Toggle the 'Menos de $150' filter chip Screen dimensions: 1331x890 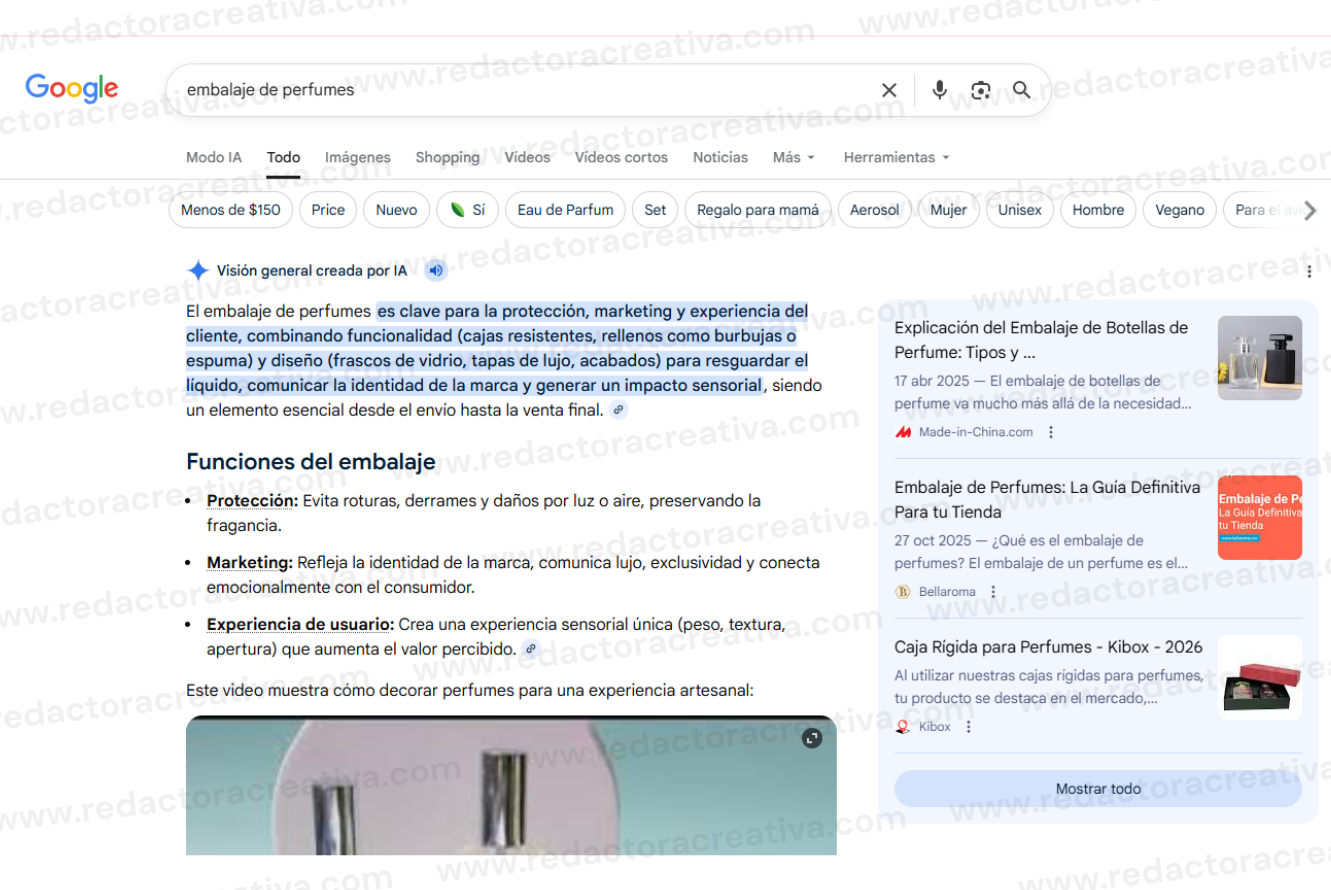(231, 210)
